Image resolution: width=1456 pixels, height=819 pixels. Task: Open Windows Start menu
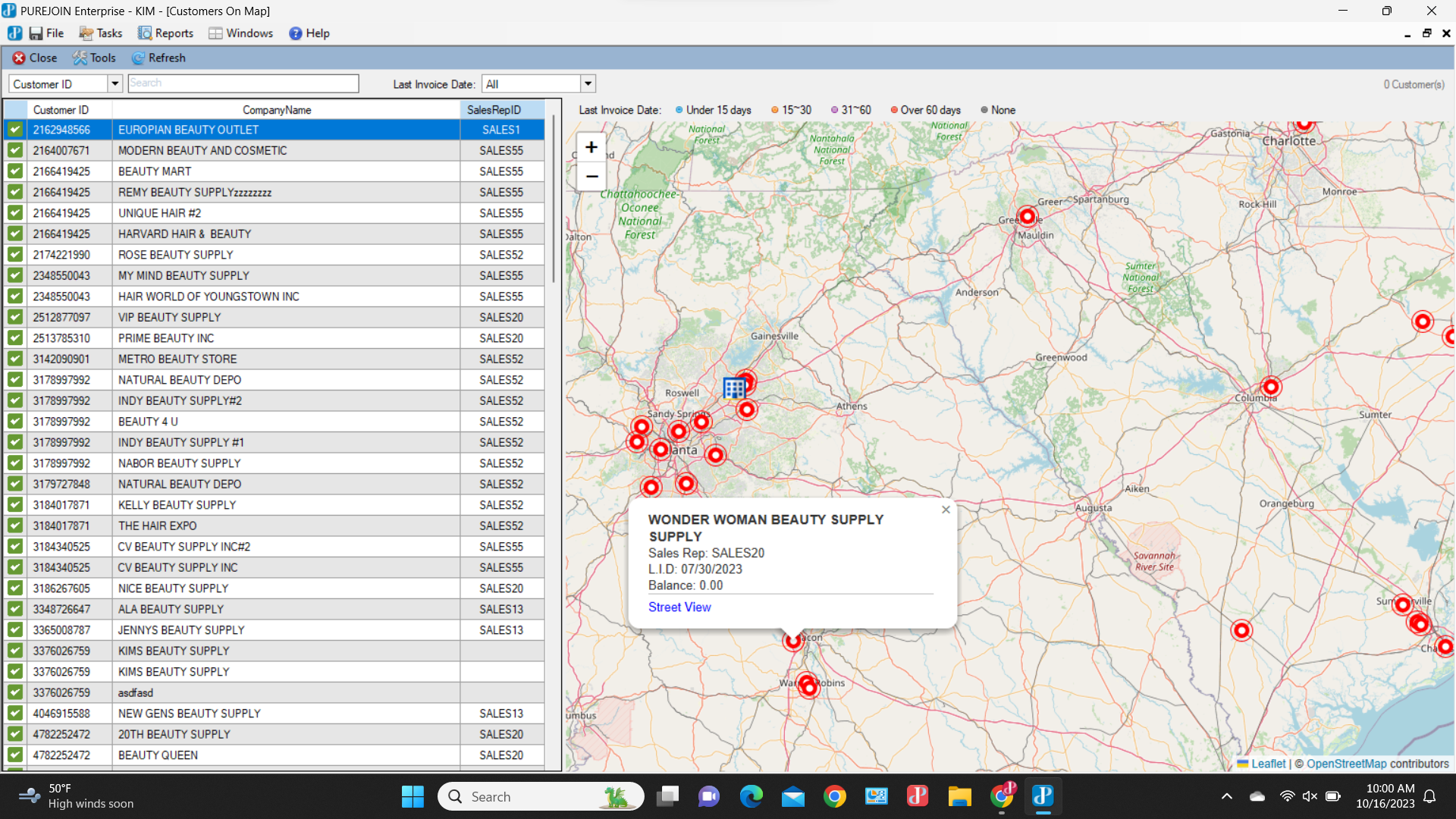click(x=413, y=796)
